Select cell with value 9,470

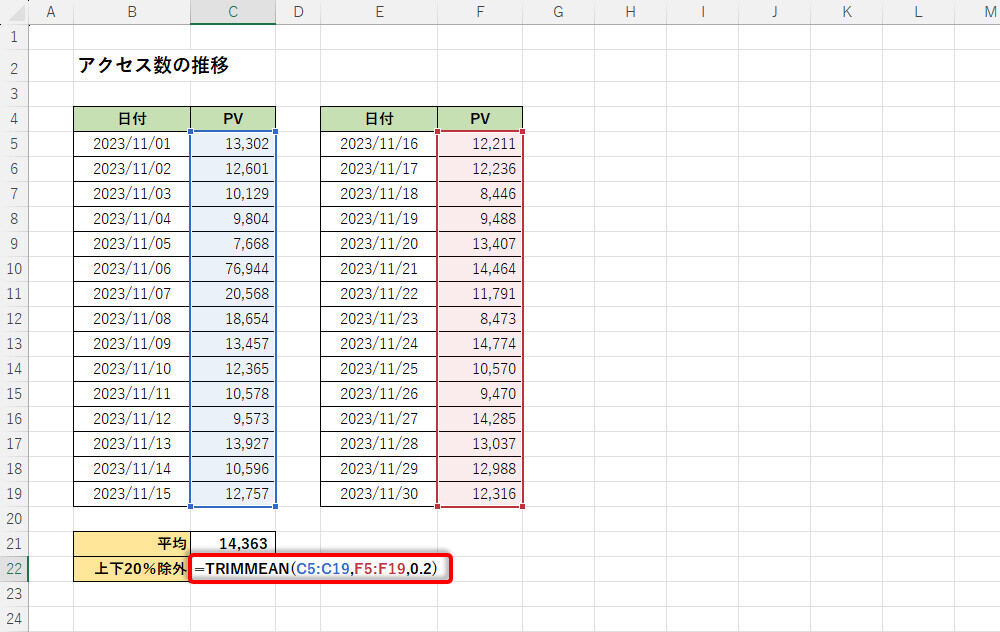click(x=480, y=393)
